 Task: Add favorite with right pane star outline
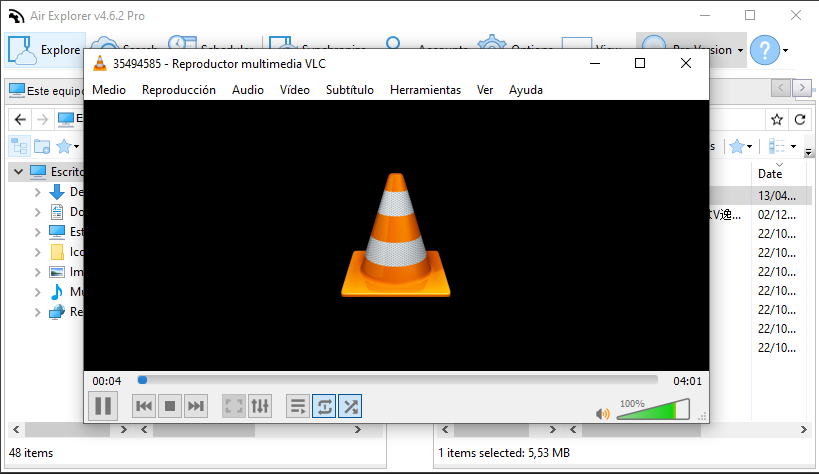click(777, 120)
